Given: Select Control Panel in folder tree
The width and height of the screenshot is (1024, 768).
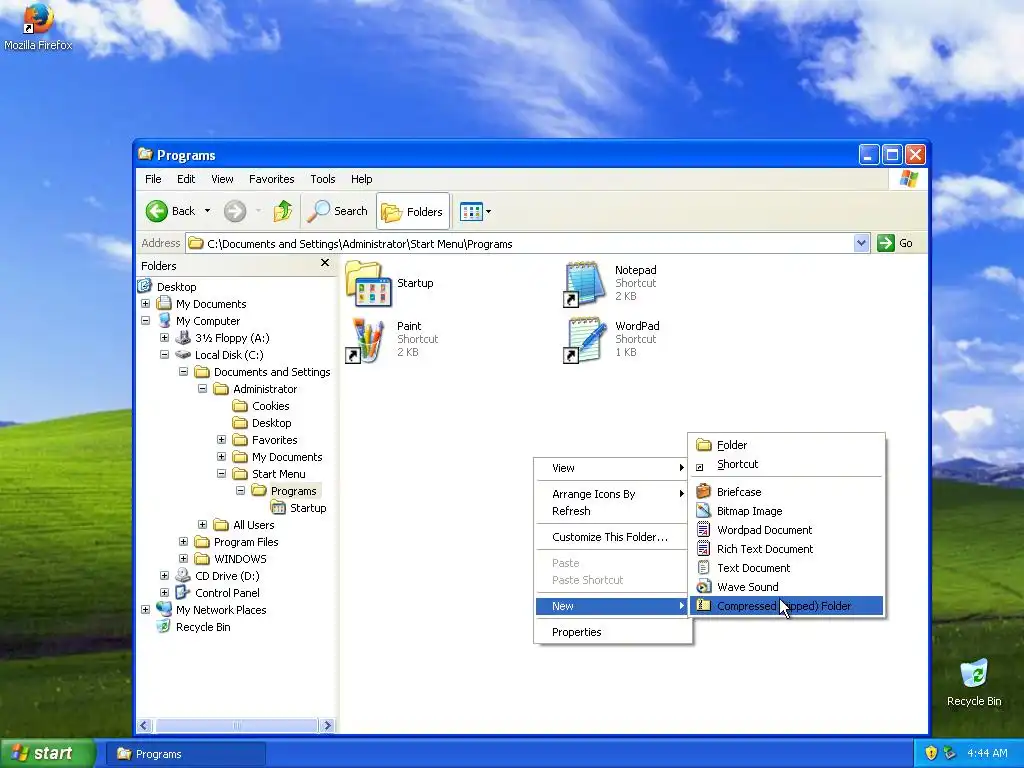Looking at the screenshot, I should click(227, 592).
